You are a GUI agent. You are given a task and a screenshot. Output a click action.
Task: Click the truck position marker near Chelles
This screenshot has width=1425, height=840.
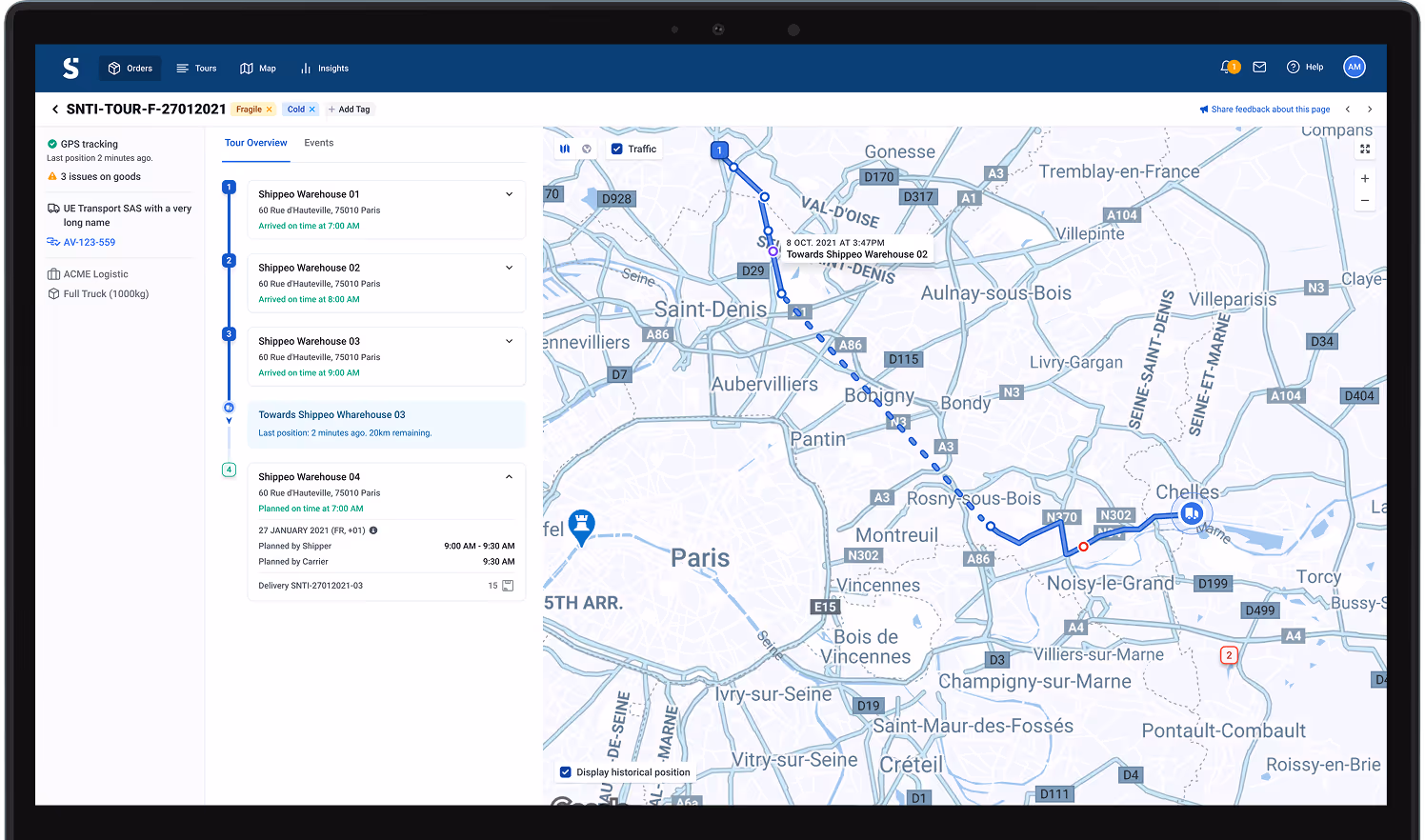tap(1192, 514)
